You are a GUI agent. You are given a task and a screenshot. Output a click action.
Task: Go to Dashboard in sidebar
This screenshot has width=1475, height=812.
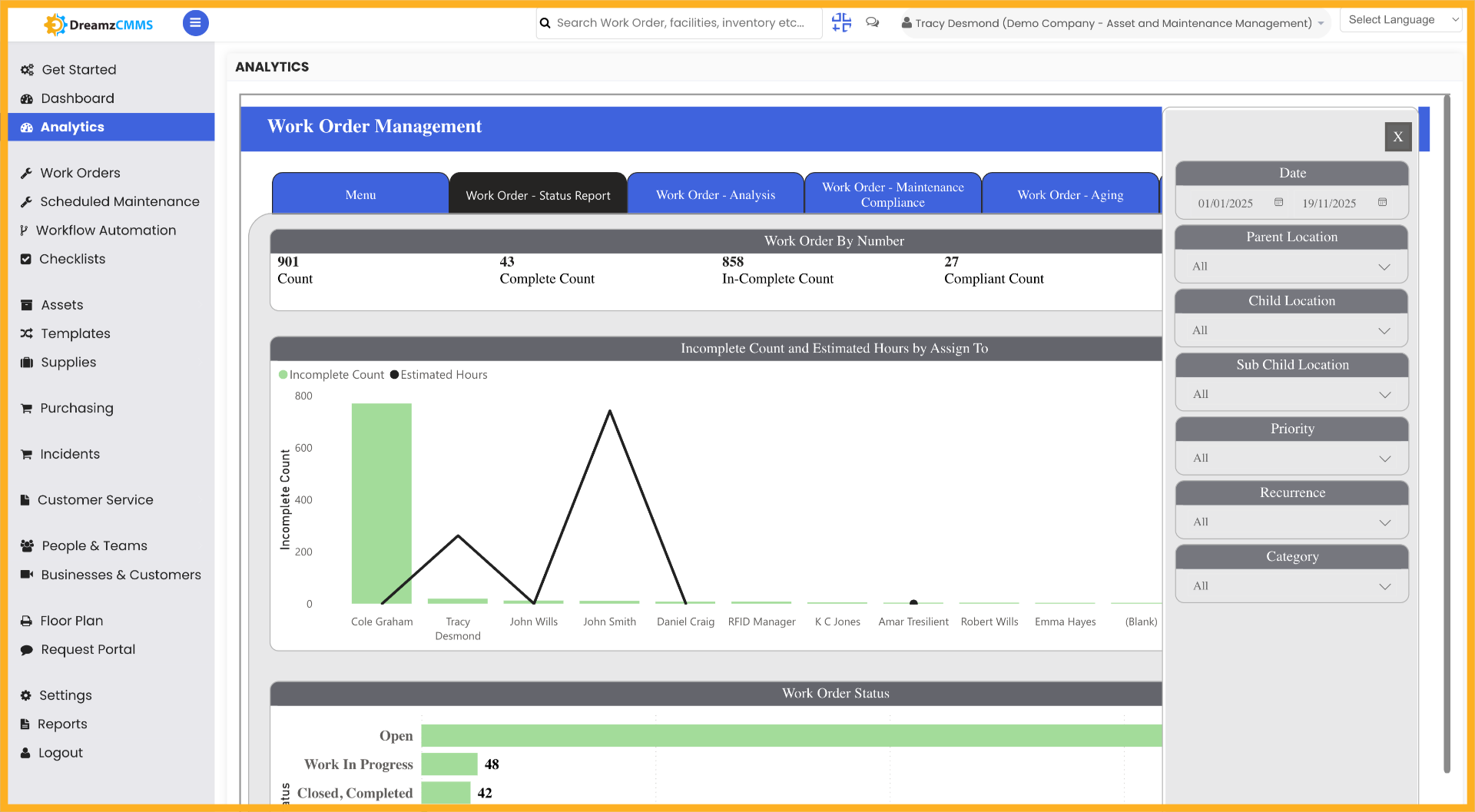(x=78, y=98)
